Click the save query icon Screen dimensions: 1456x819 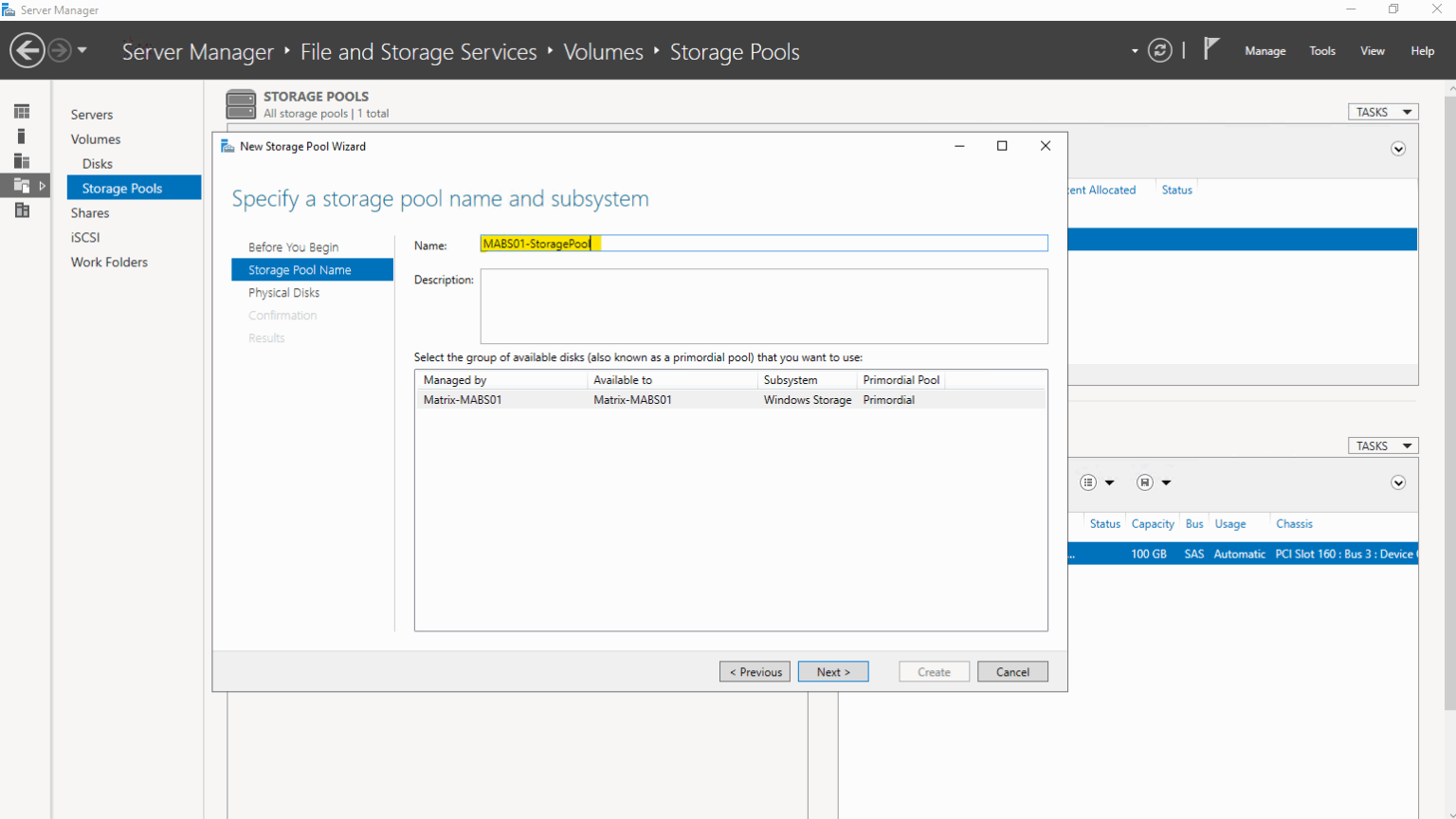pyautogui.click(x=1145, y=482)
